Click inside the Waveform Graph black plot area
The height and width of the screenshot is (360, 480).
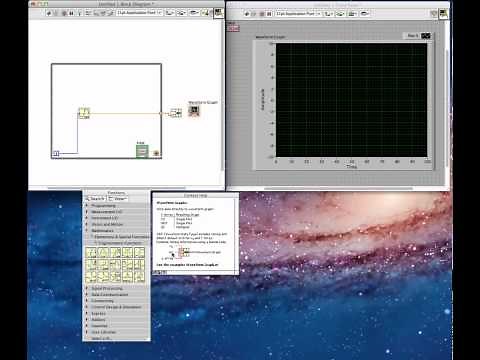[351, 100]
